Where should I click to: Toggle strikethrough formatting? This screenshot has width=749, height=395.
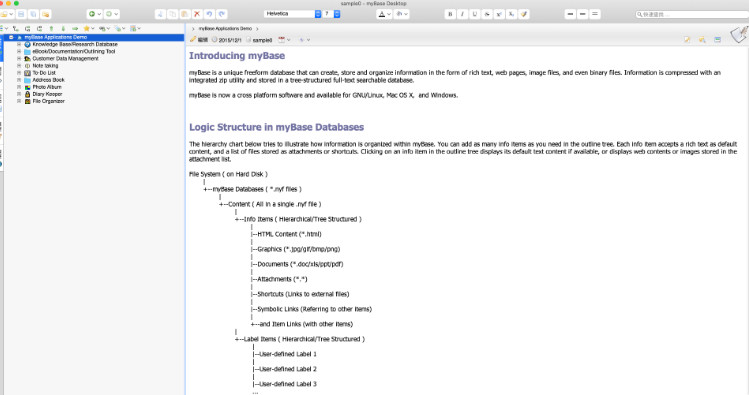click(487, 14)
